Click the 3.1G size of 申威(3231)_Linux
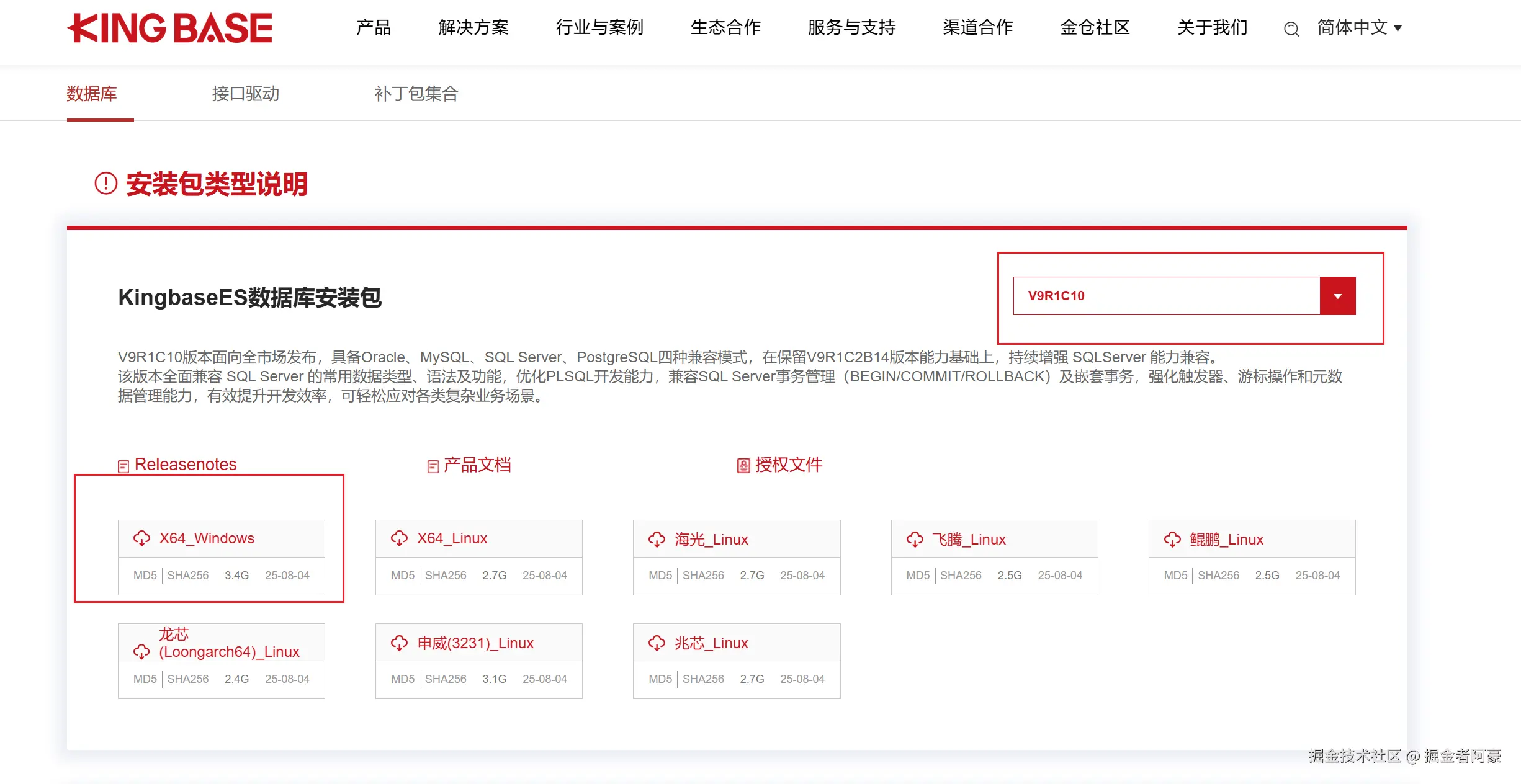Screen dimensions: 1521x784 (494, 679)
